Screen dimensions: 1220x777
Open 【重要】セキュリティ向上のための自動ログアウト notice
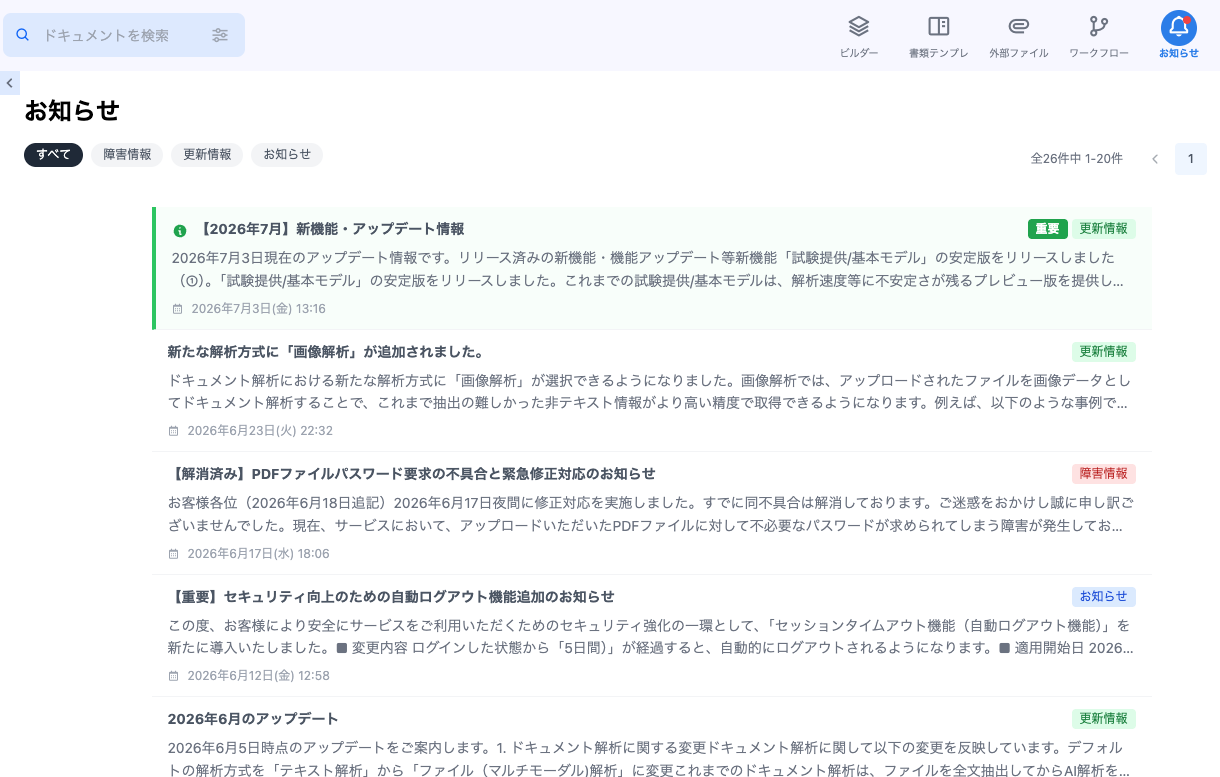pos(391,597)
